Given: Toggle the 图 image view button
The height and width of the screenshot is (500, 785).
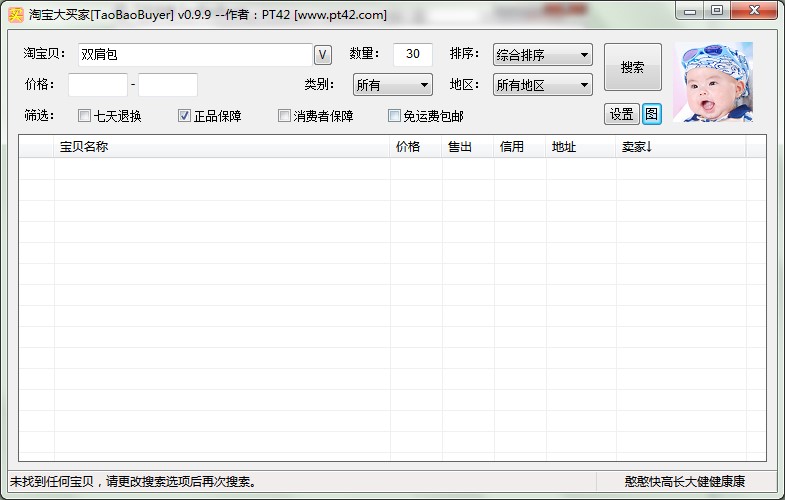Looking at the screenshot, I should tap(652, 114).
